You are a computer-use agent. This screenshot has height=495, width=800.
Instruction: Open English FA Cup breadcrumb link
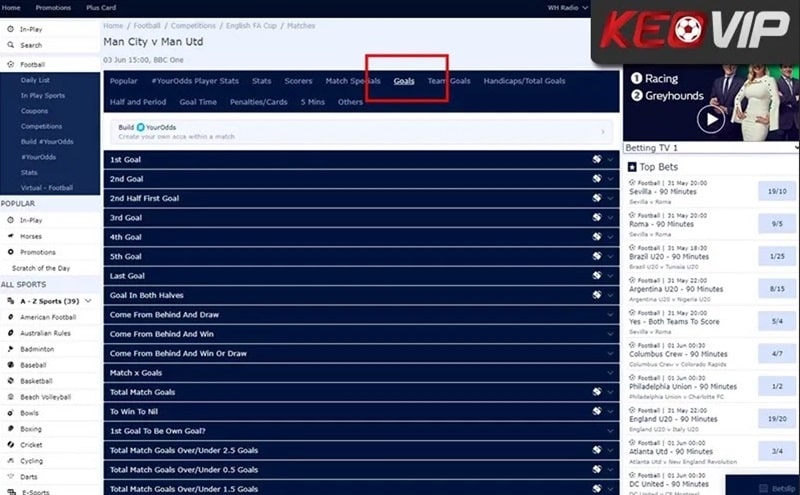click(251, 26)
